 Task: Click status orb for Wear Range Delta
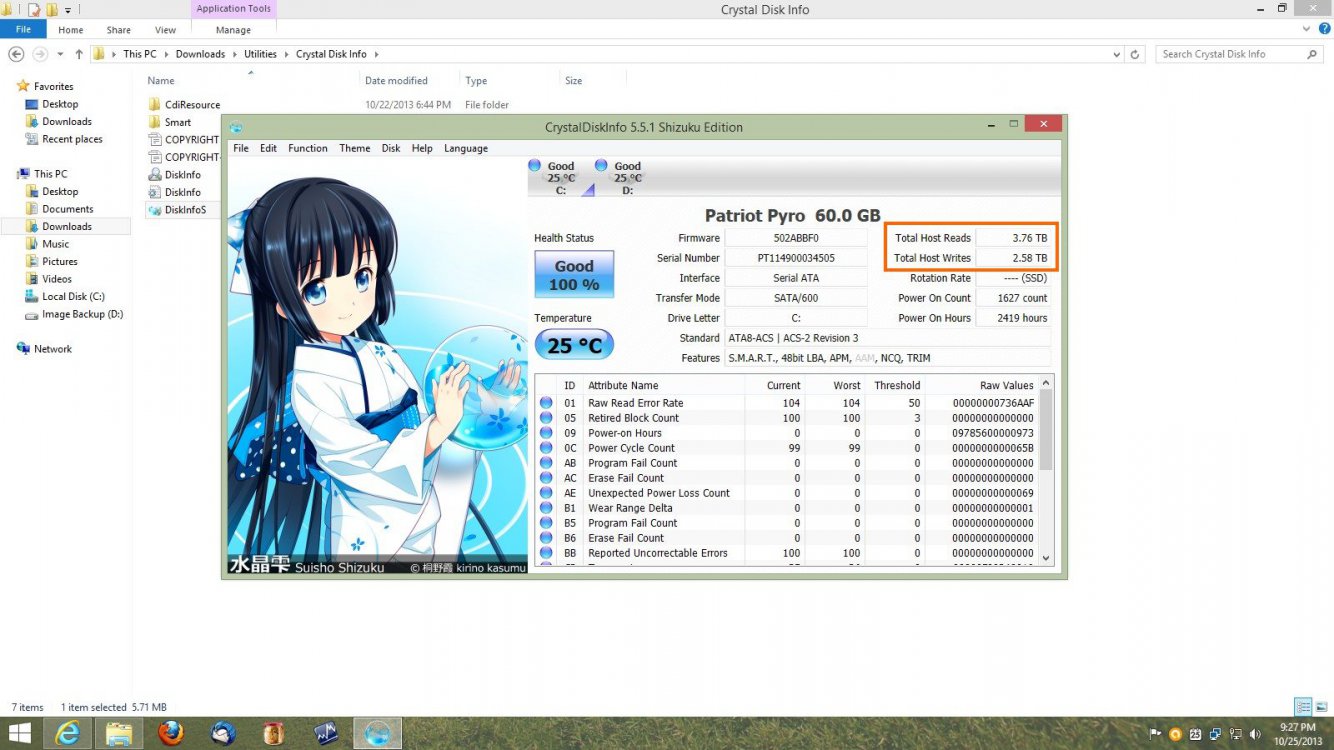(546, 508)
